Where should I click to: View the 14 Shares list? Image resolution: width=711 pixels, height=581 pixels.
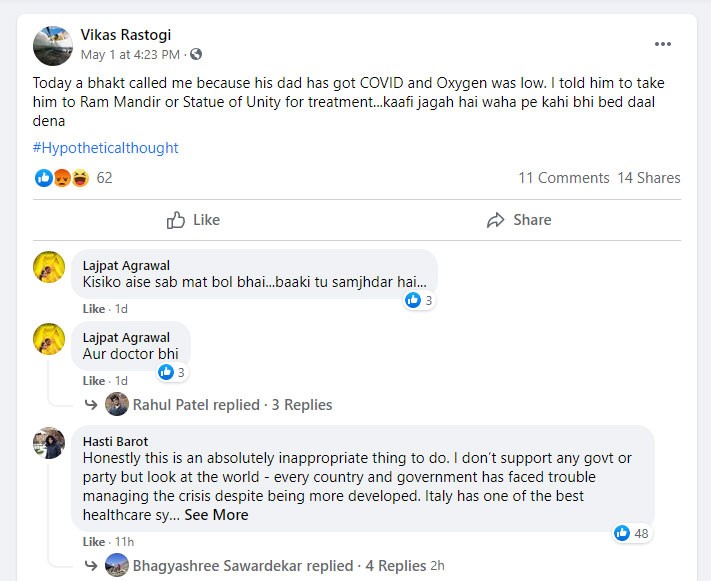coord(649,178)
